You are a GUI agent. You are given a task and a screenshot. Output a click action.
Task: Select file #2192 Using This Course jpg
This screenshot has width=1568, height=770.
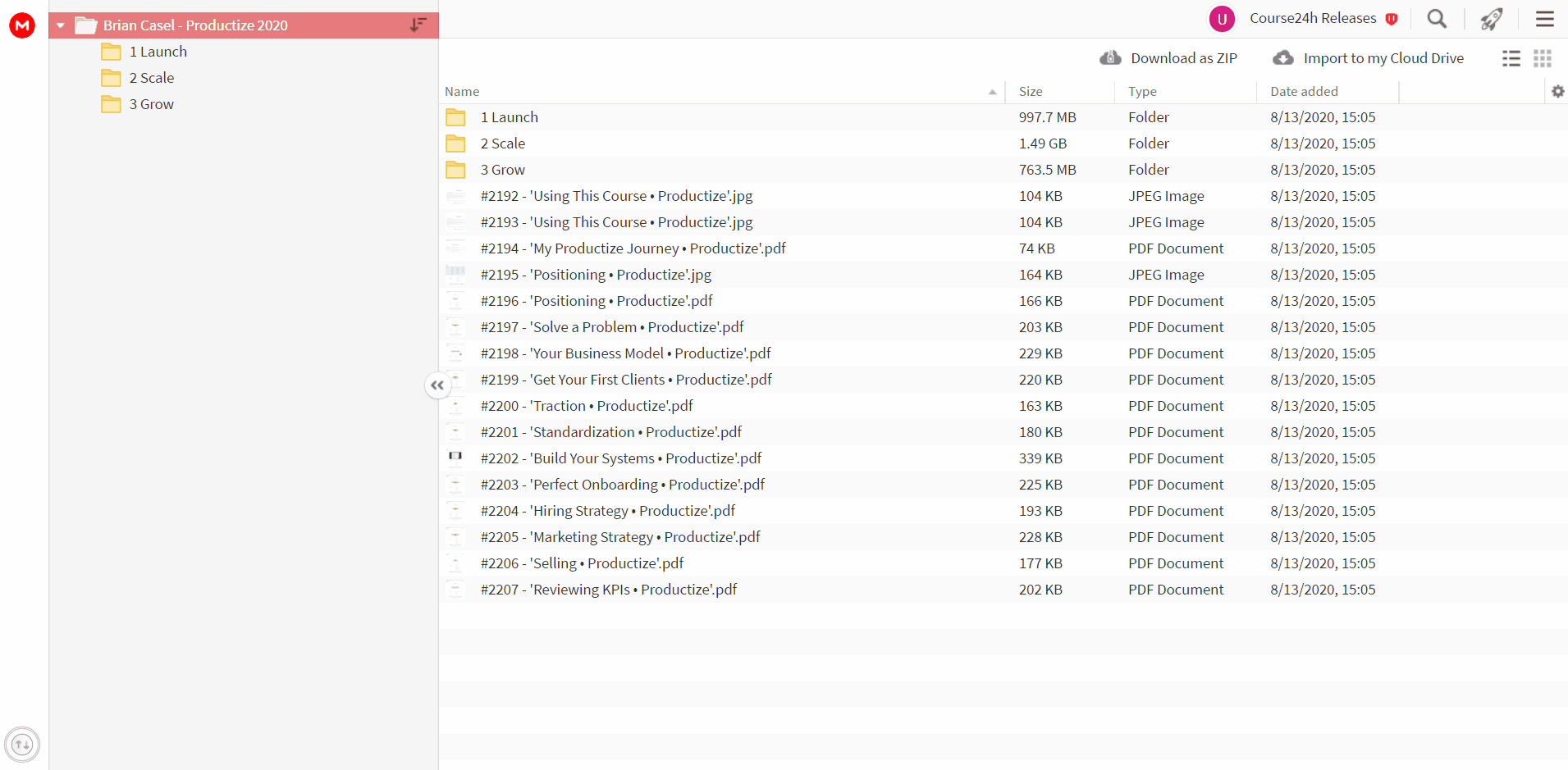[x=617, y=196]
